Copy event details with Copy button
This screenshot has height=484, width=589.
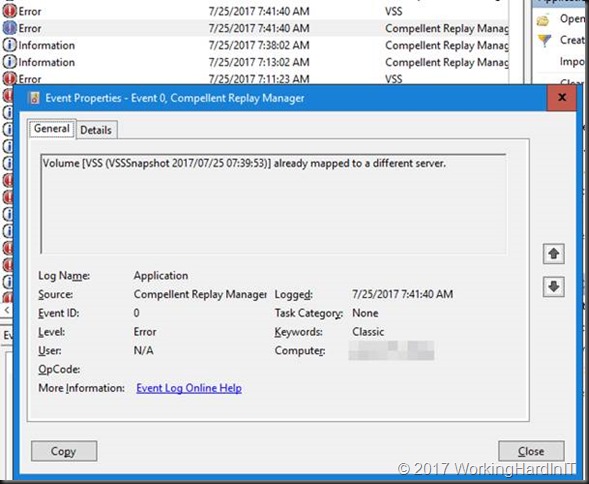pyautogui.click(x=64, y=451)
